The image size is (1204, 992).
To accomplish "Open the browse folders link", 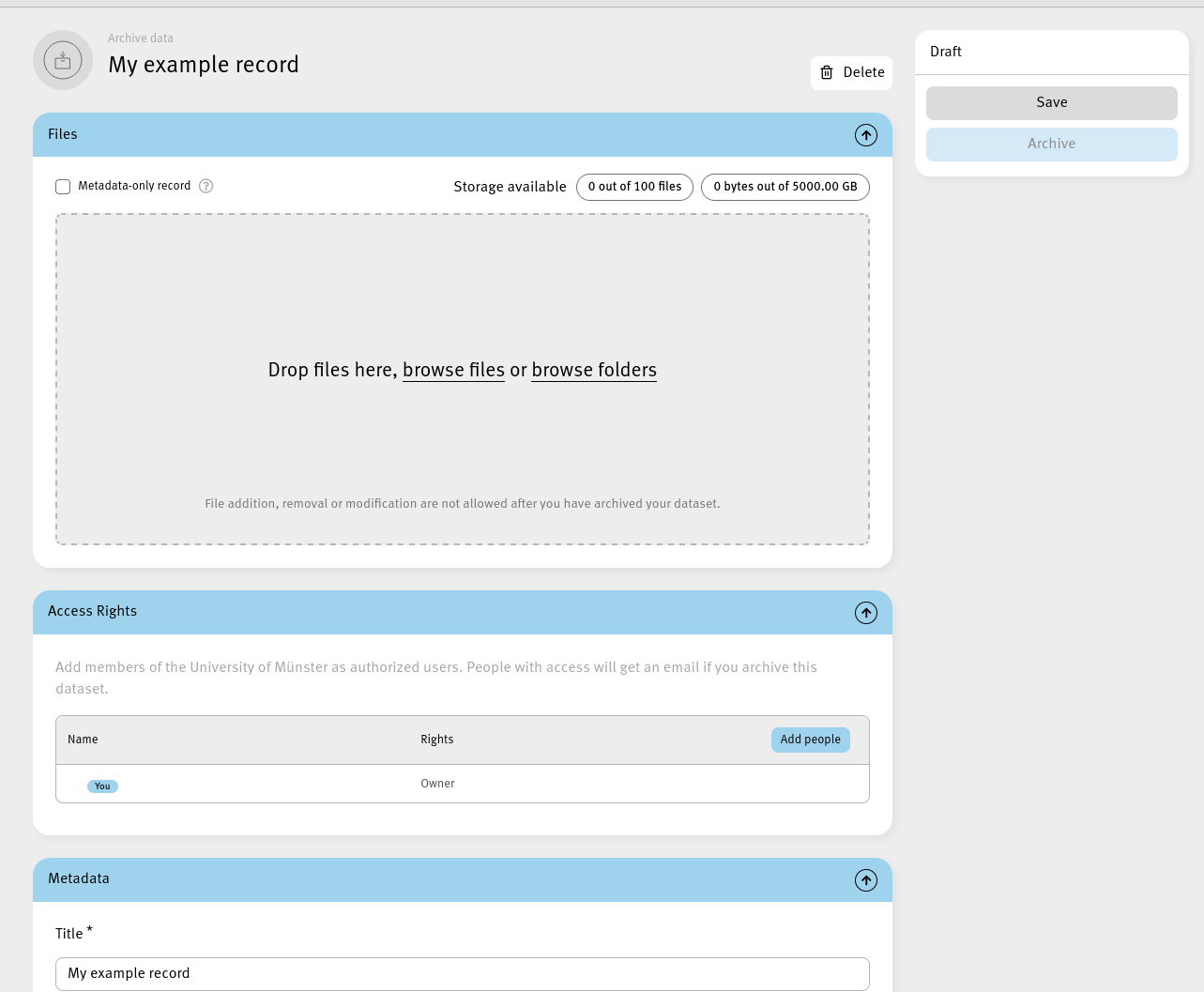I will pos(594,371).
